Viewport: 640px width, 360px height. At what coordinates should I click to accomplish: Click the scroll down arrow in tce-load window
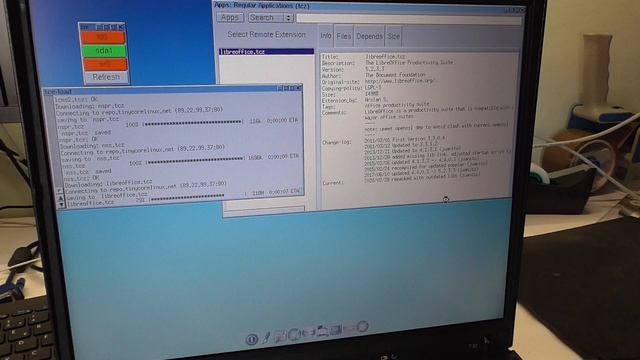click(61, 205)
